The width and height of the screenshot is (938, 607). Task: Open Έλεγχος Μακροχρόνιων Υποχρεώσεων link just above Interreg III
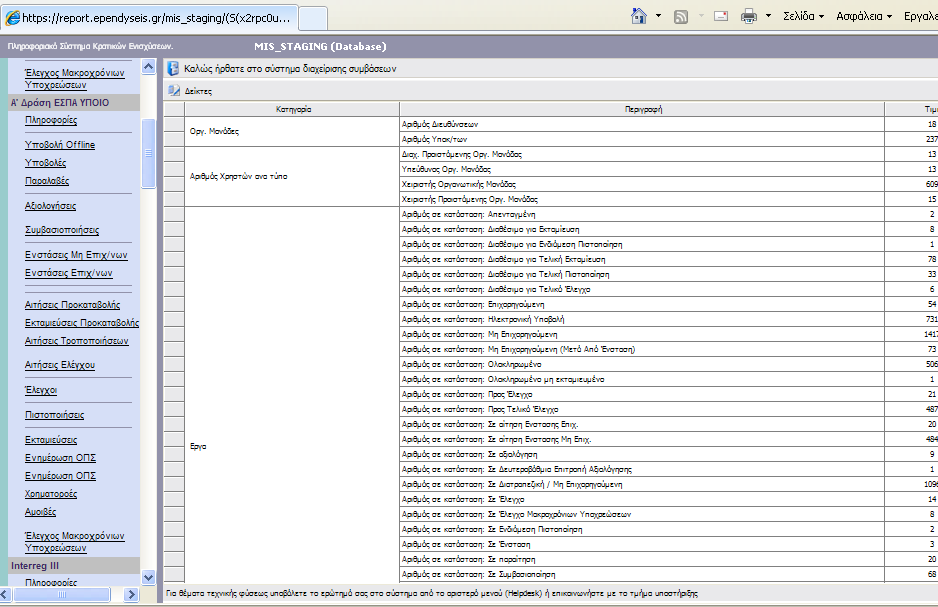point(75,542)
